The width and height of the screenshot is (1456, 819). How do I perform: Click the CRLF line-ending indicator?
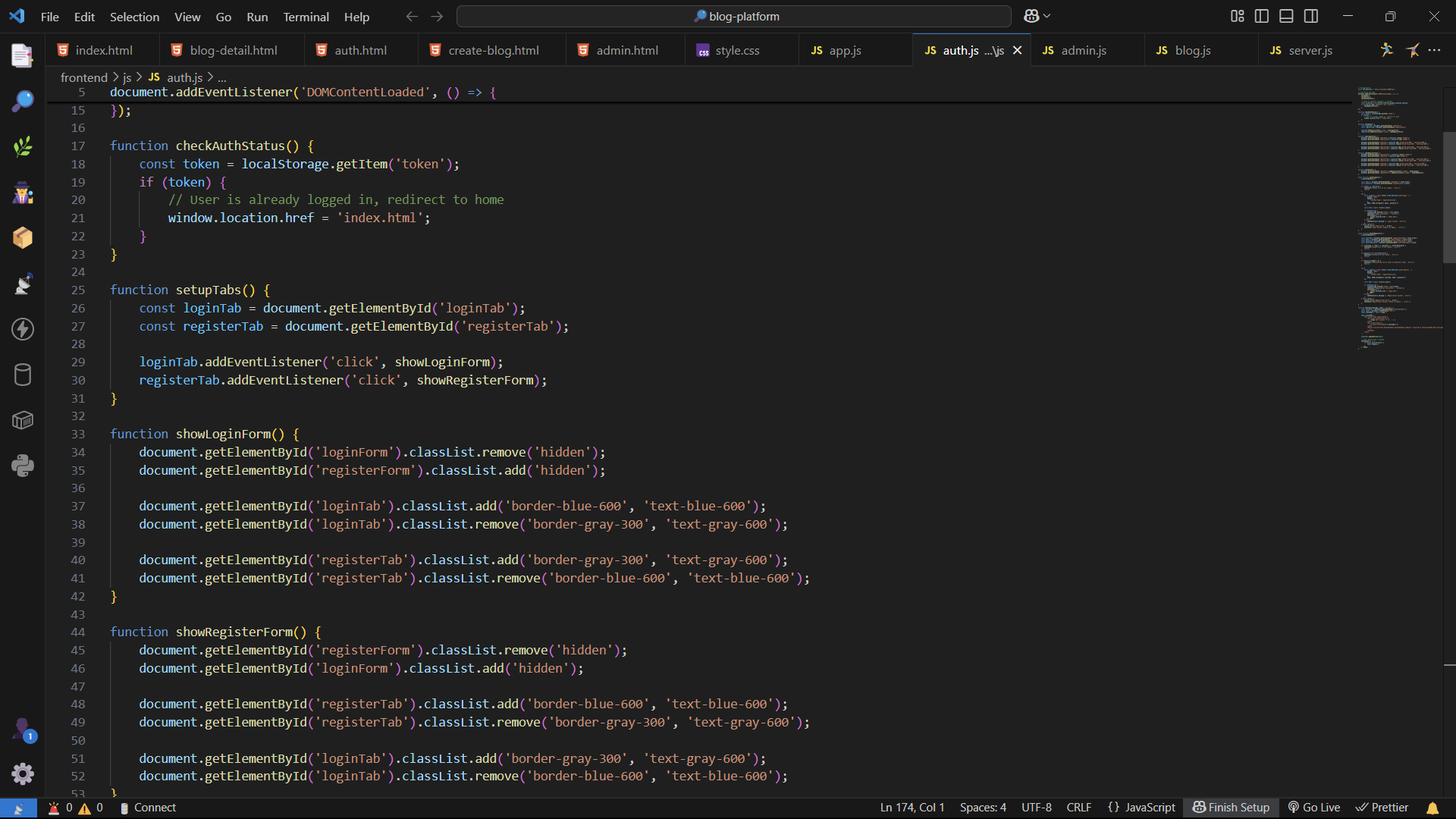(x=1078, y=808)
